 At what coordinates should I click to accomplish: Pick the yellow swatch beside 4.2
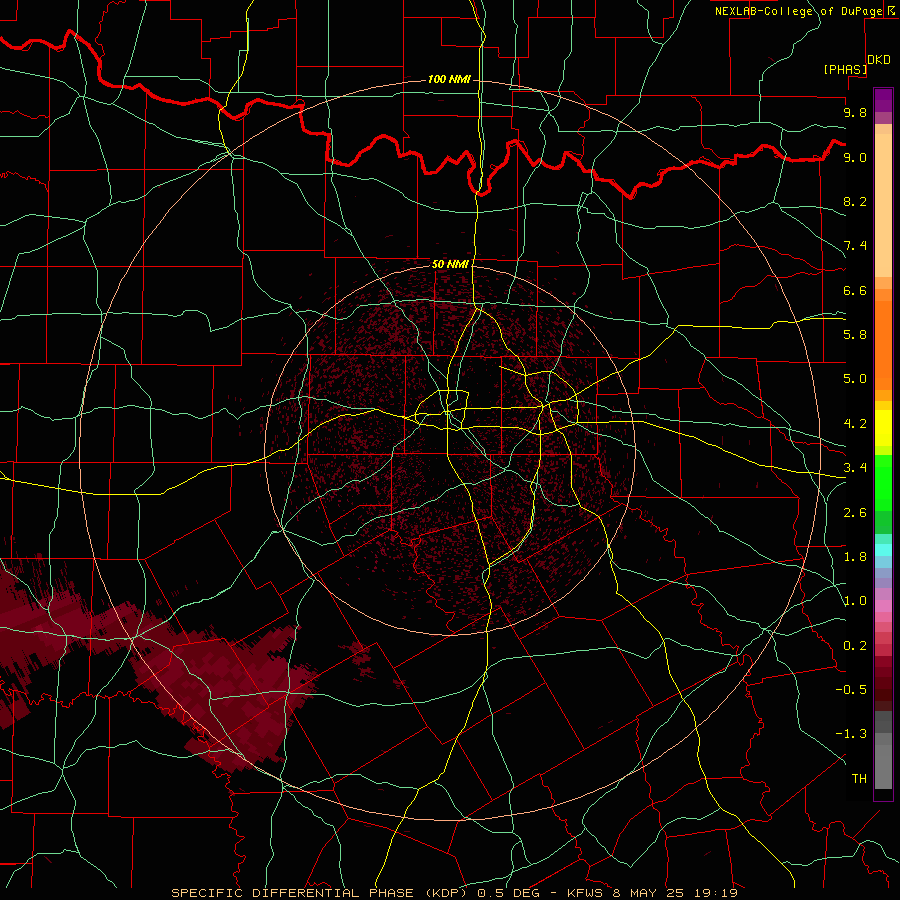pos(883,428)
